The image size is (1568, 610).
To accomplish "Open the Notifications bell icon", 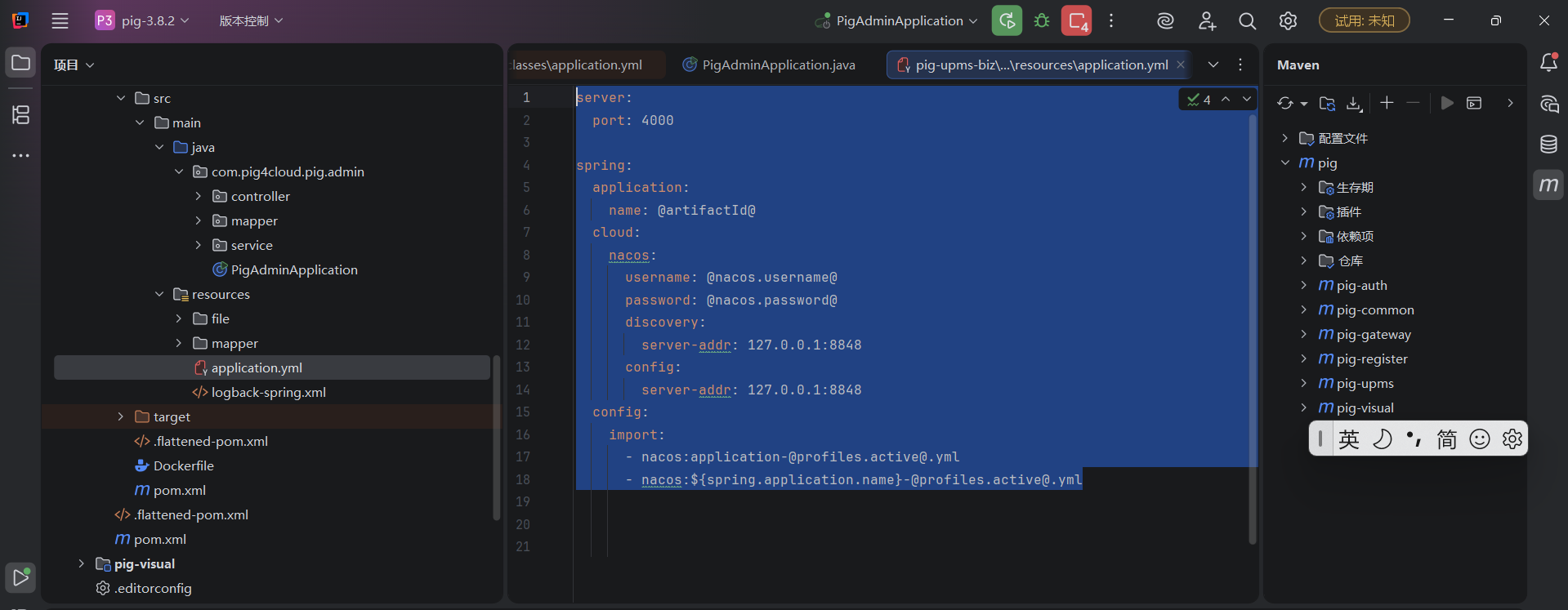I will tap(1548, 63).
